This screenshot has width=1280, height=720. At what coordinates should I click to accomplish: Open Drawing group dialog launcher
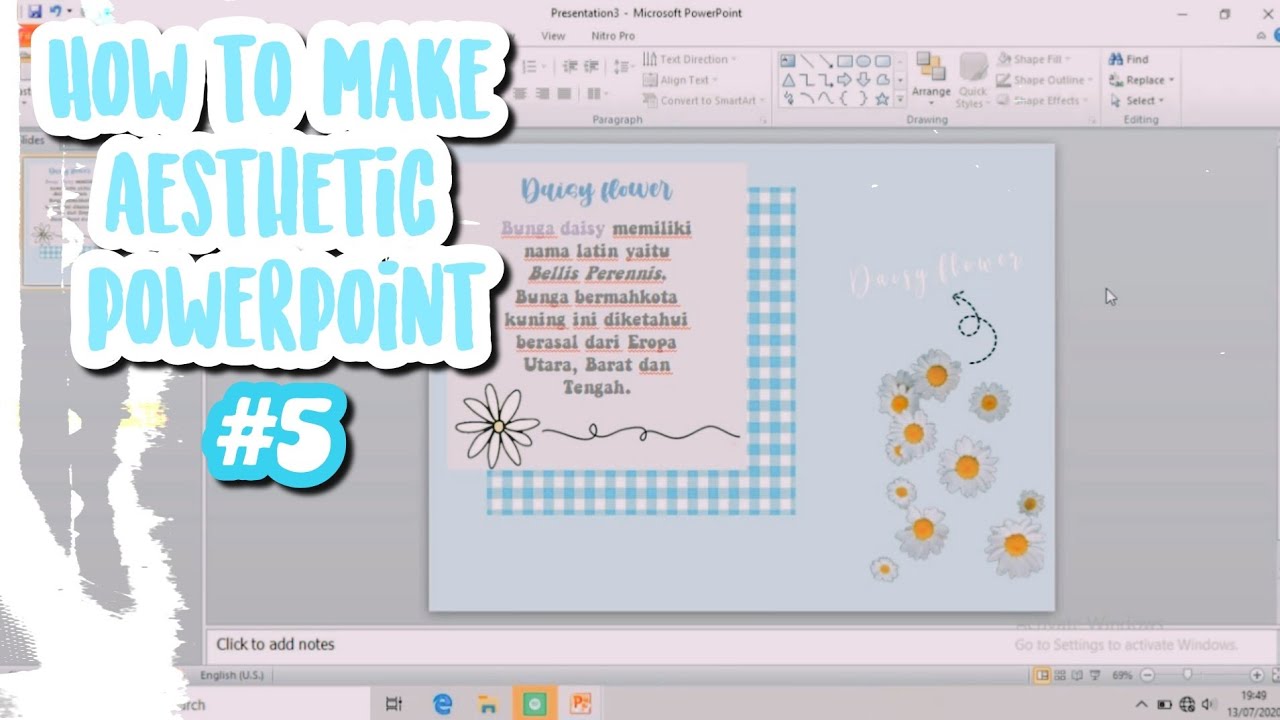coord(1092,120)
